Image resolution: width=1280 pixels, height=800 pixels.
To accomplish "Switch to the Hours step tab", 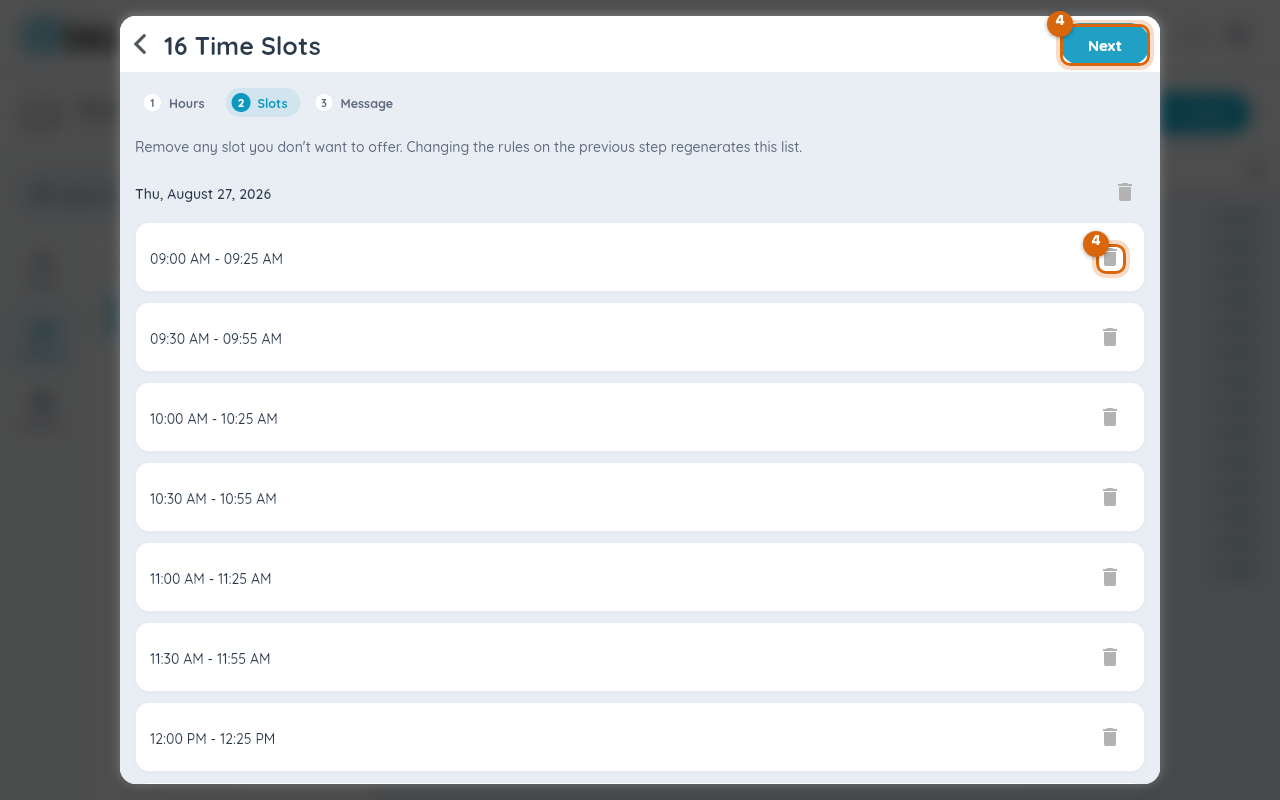I will tap(175, 103).
